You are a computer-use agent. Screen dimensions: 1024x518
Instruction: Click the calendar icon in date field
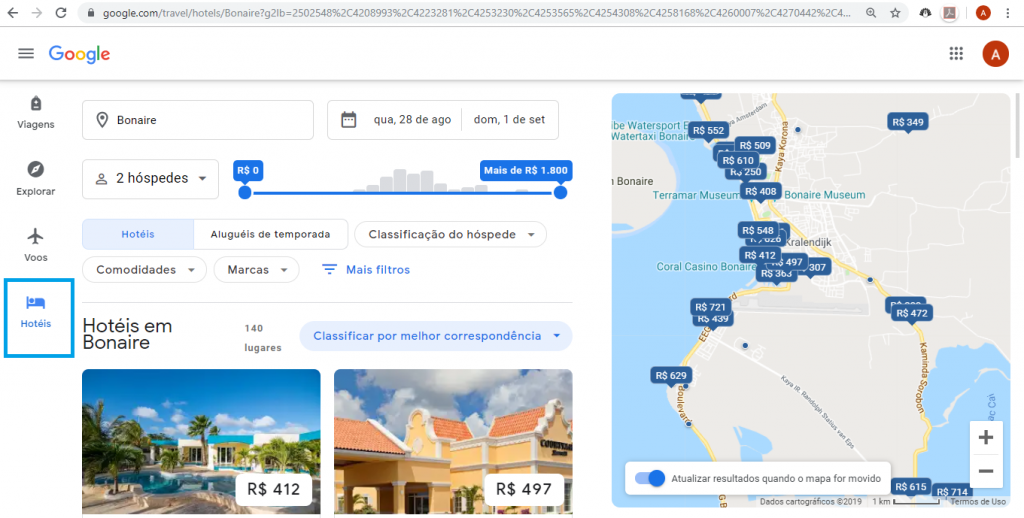pos(349,120)
